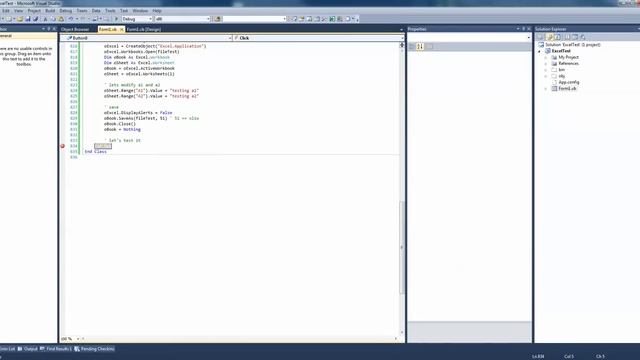Open the Tools menu

point(110,11)
